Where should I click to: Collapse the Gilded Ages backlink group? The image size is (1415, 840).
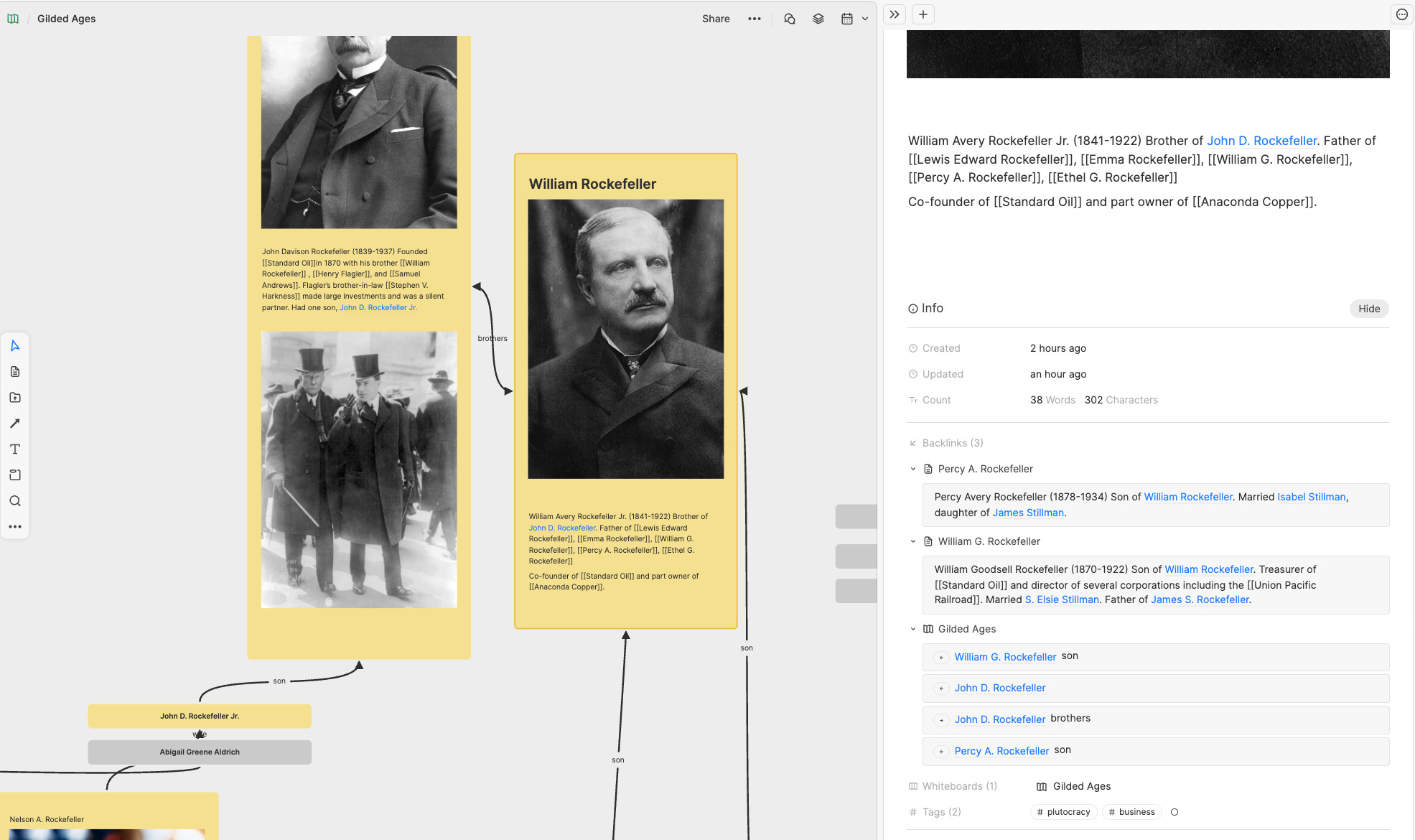coord(913,629)
